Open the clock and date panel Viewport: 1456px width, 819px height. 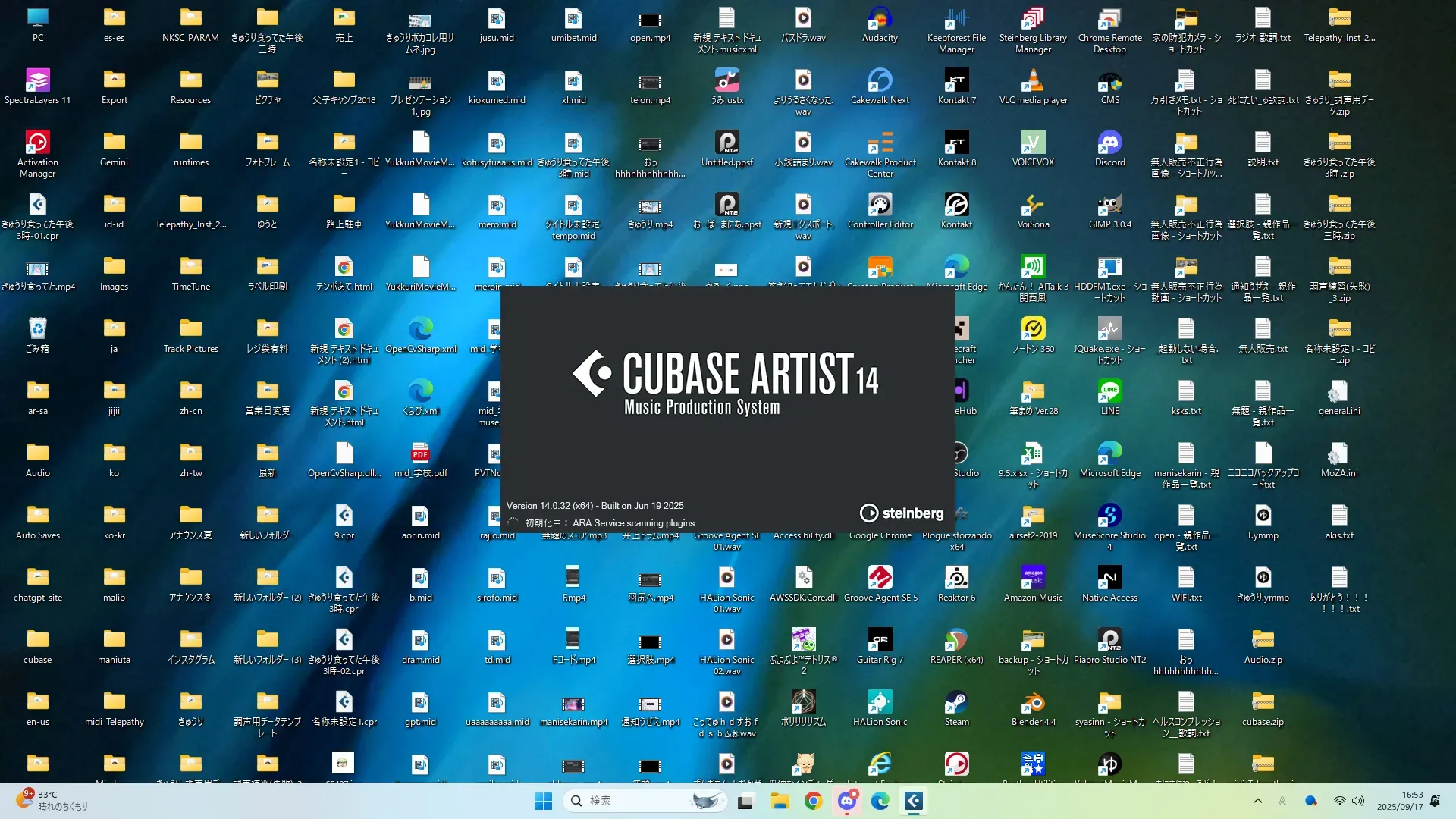pyautogui.click(x=1400, y=801)
